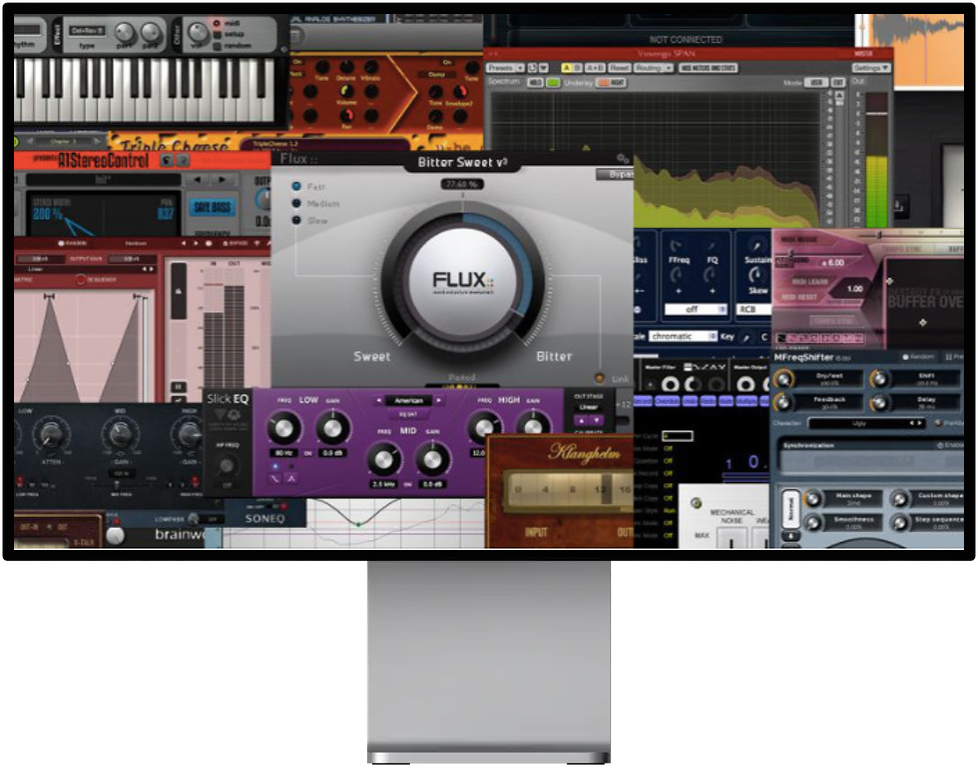
Task: Toggle the midi indicator on the keyboard synth
Action: tap(217, 23)
